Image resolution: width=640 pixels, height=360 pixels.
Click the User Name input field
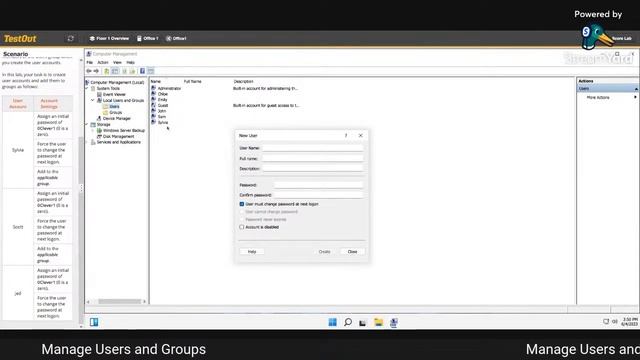(312, 148)
